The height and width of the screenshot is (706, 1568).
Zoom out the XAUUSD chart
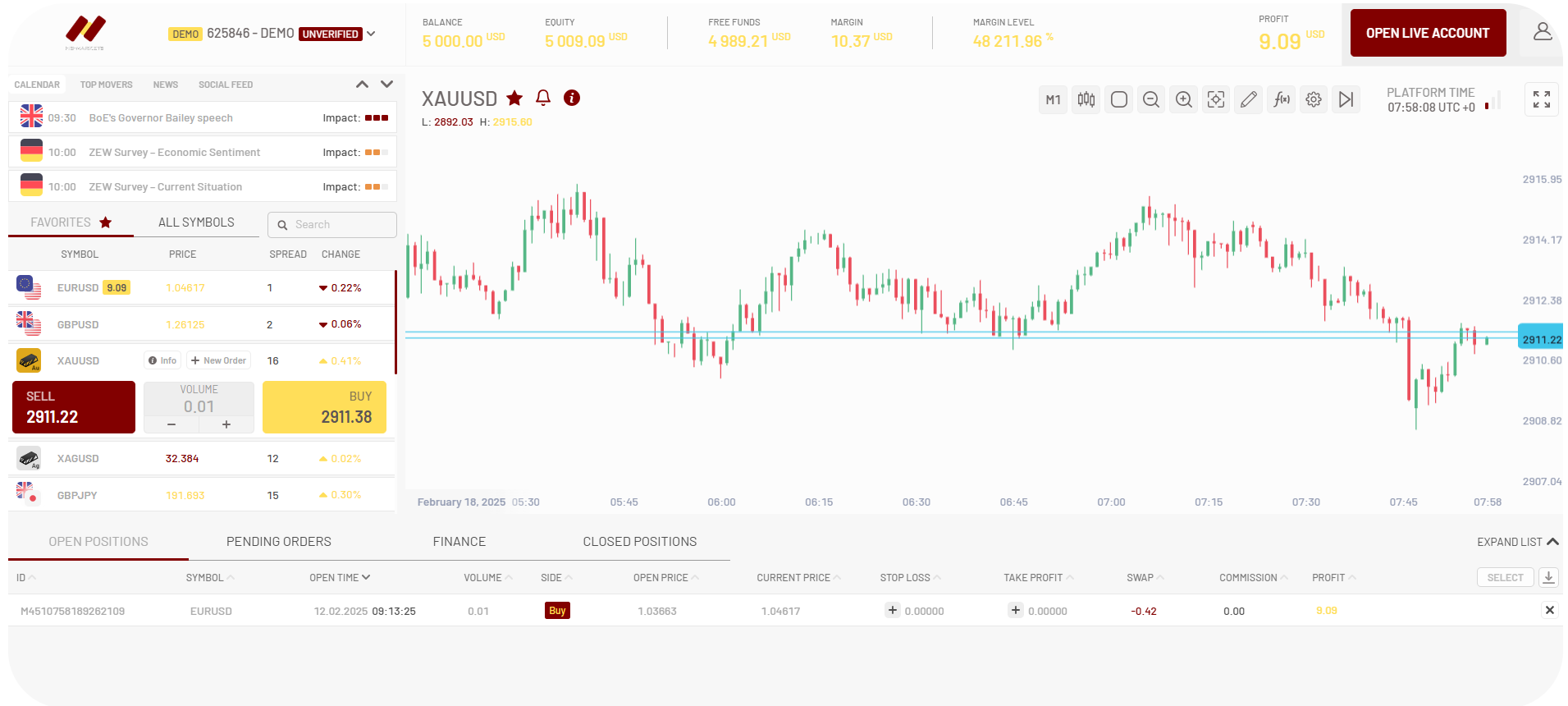[1150, 99]
